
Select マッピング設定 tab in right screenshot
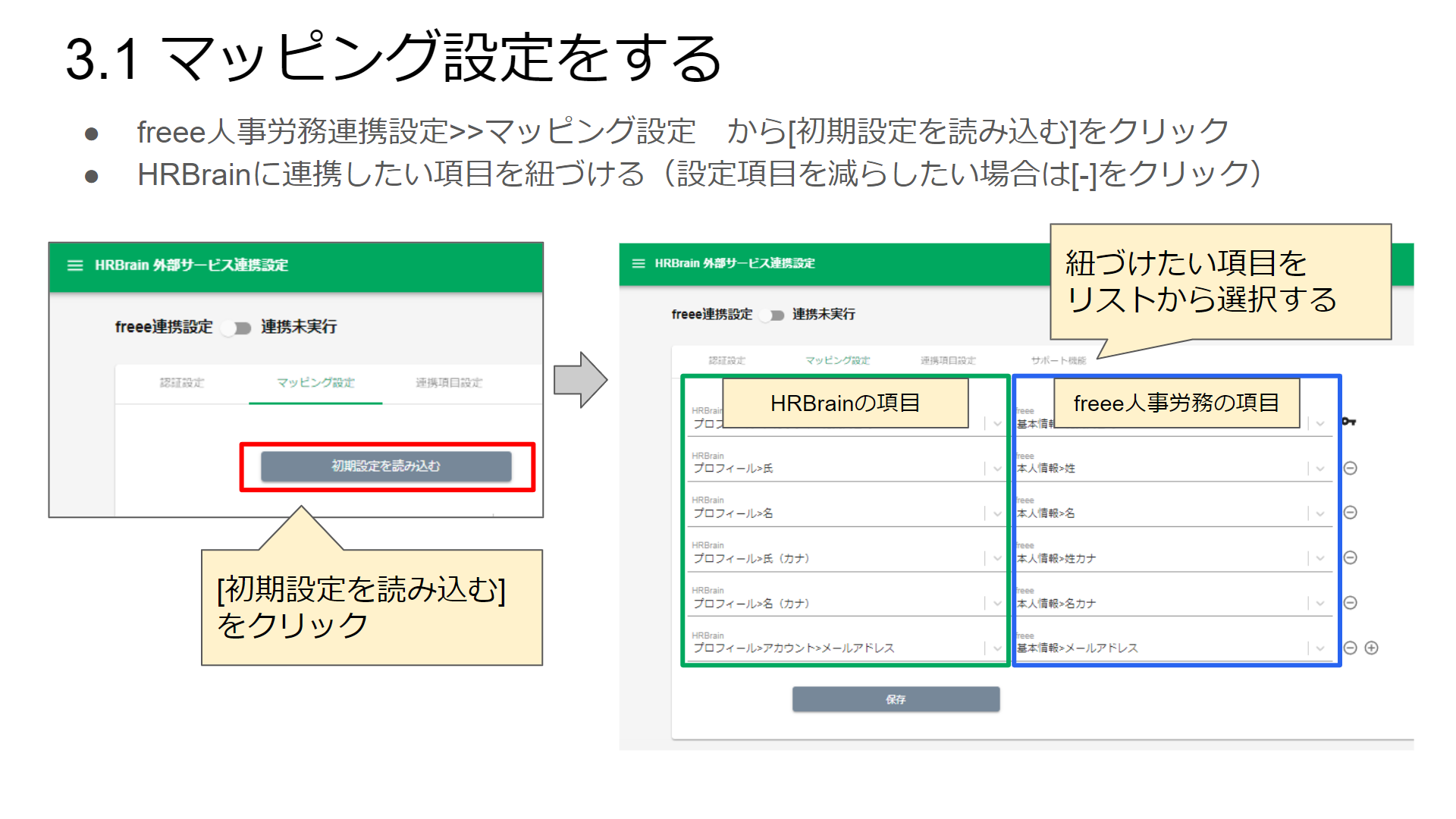click(x=837, y=360)
